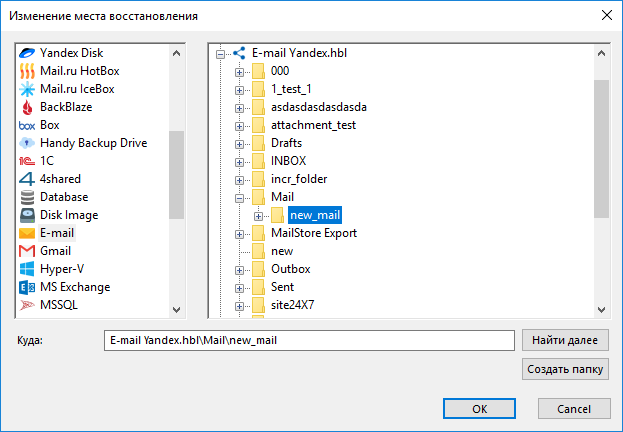Click the plugin list scrollbar thumb
Viewport: 623px width, 432px height.
(176, 175)
